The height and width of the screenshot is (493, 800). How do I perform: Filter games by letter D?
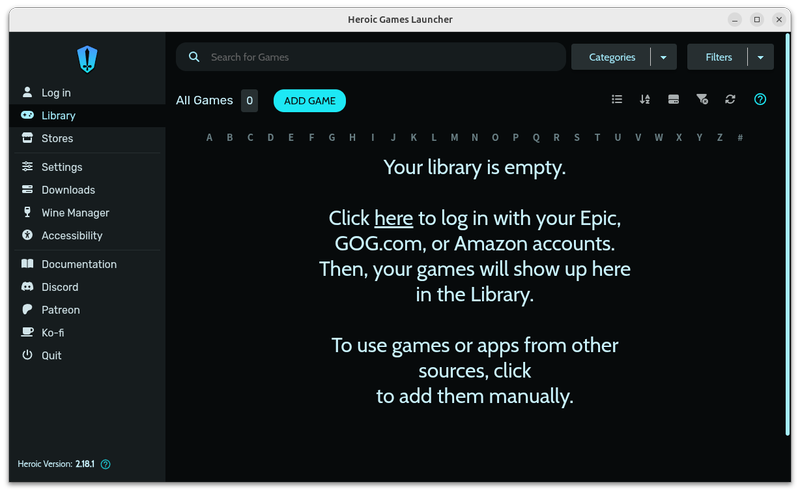coord(270,137)
